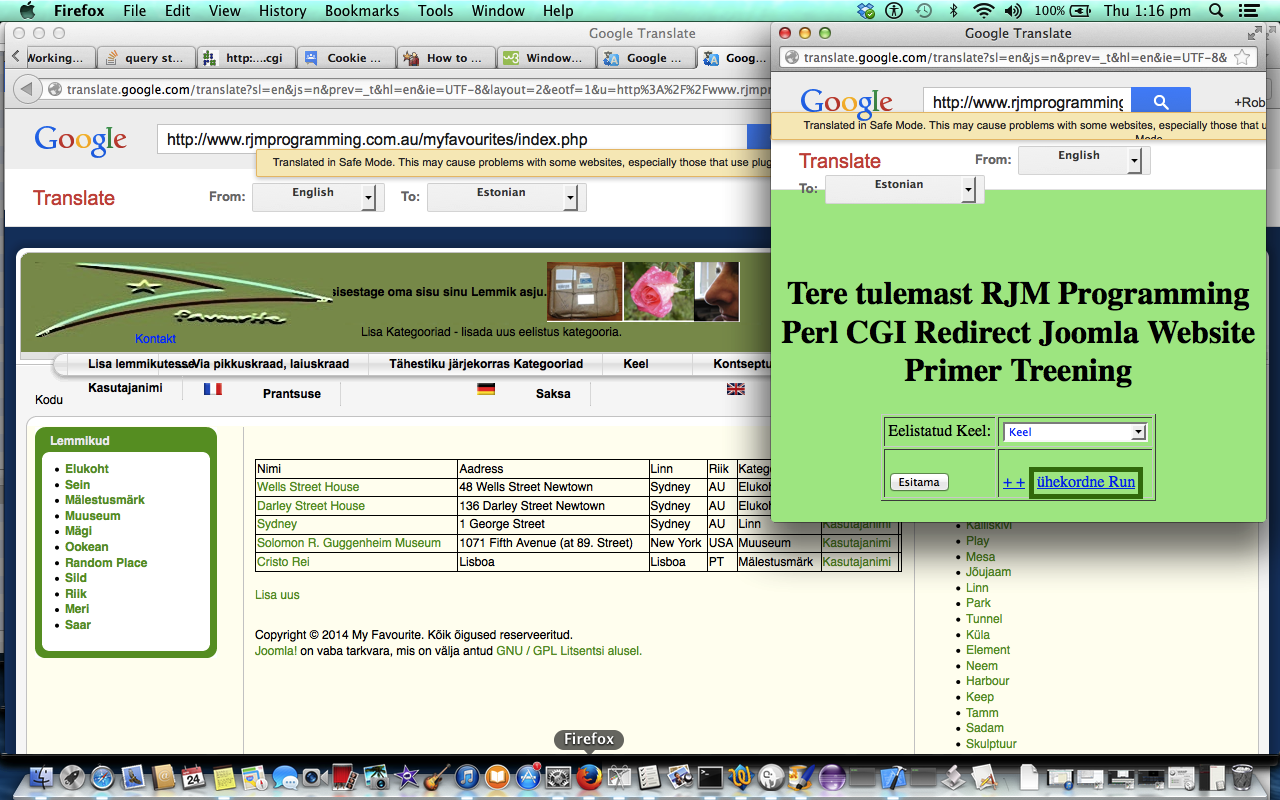The height and width of the screenshot is (800, 1280).
Task: Click the Kontakt link in header
Action: pos(155,339)
